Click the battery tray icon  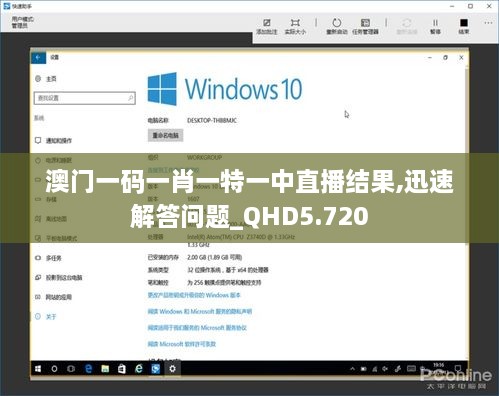364,369
